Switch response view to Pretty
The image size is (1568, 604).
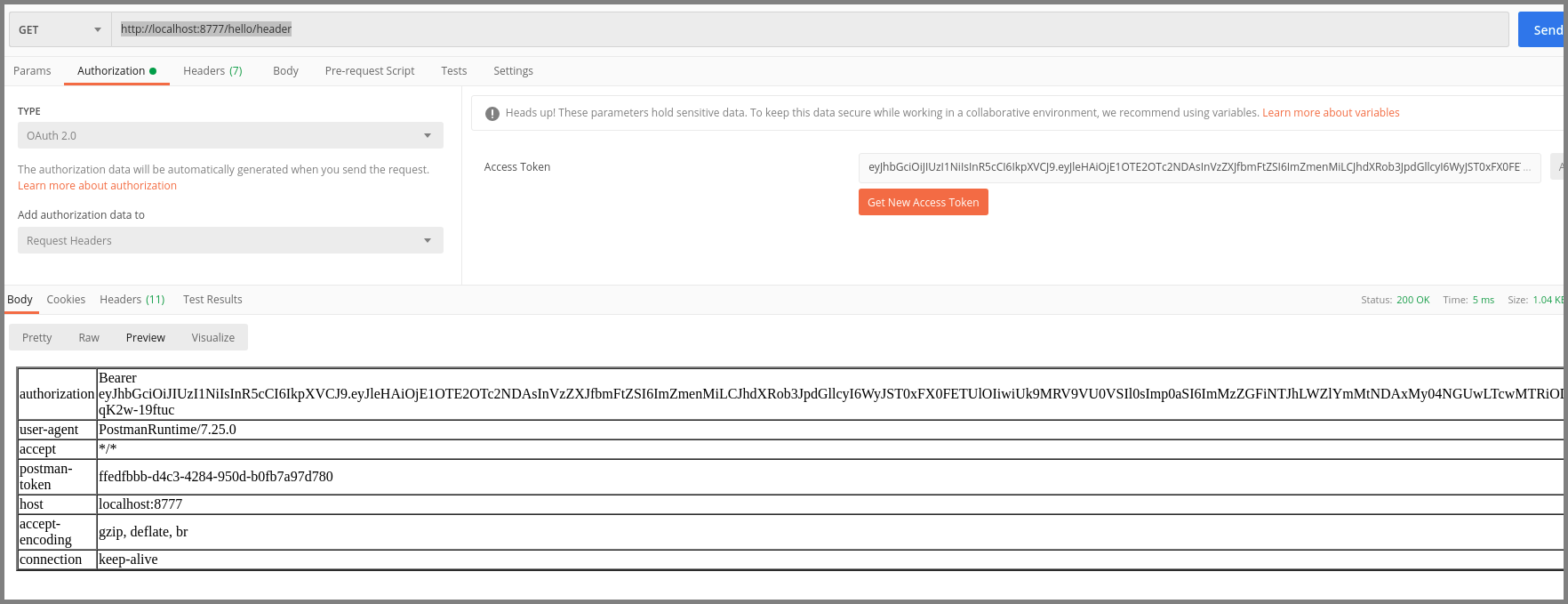[x=37, y=338]
